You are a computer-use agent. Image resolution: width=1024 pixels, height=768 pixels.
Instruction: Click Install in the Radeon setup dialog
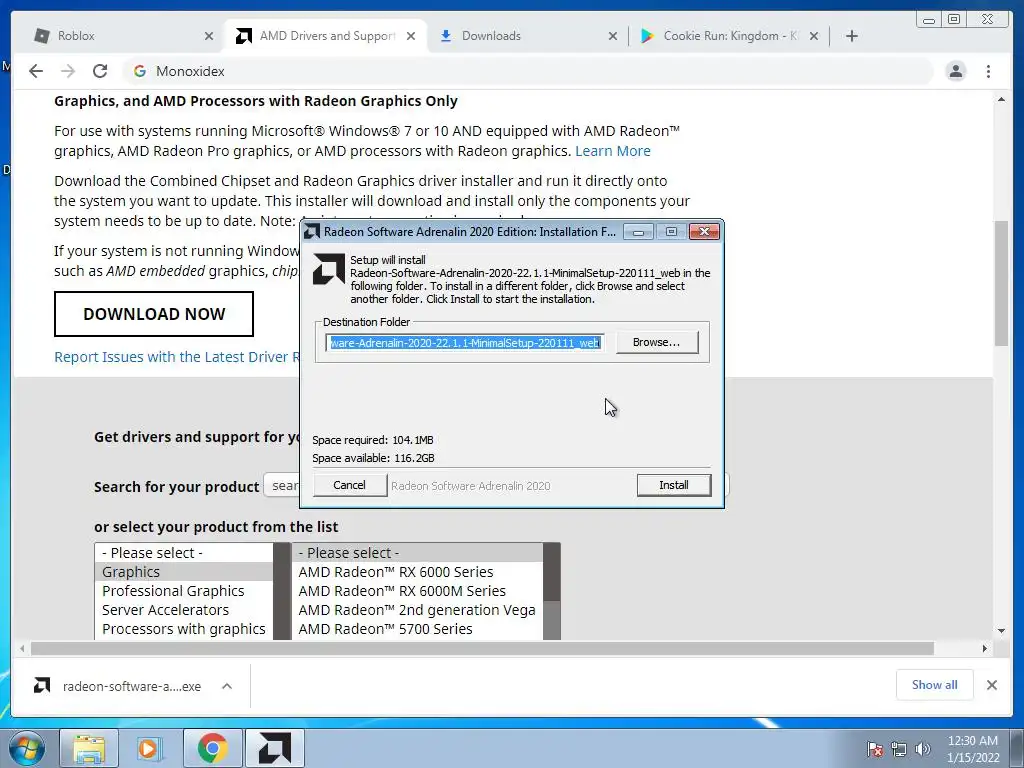coord(674,485)
